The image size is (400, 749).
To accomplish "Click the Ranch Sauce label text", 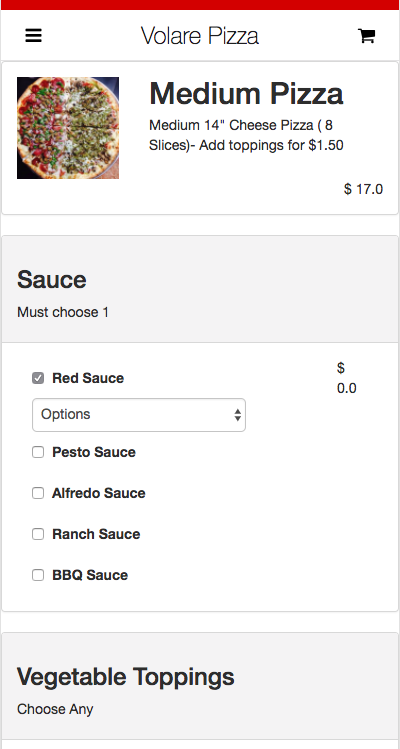I will [x=96, y=534].
